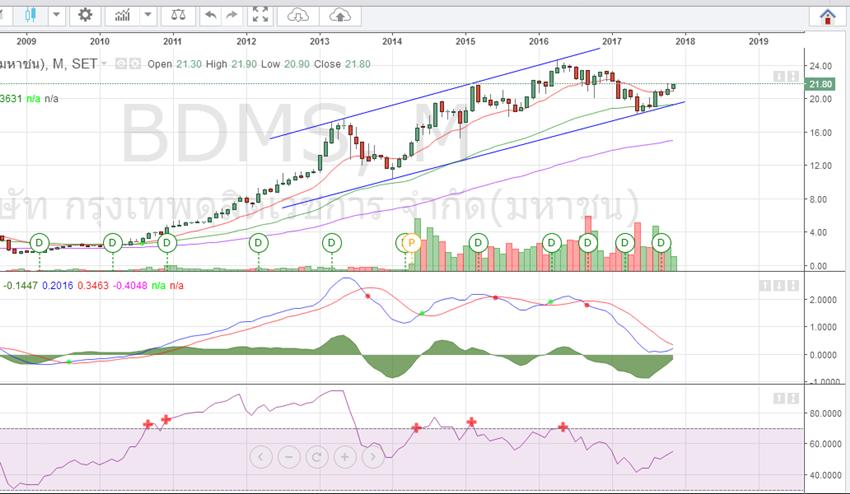
Task: Move the MACD pane up
Action: point(765,285)
